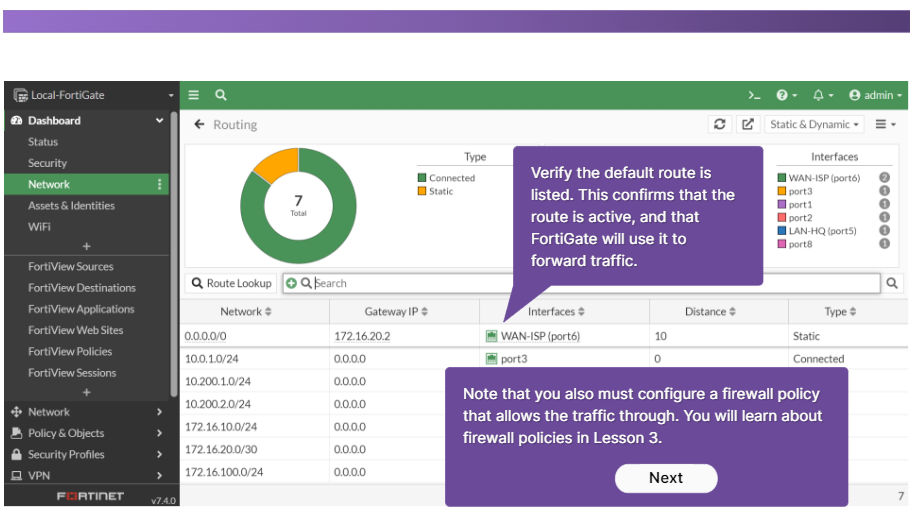Image resolution: width=920 pixels, height=515 pixels.
Task: Select the 172.16.100.0/24 route
Action: (x=224, y=472)
